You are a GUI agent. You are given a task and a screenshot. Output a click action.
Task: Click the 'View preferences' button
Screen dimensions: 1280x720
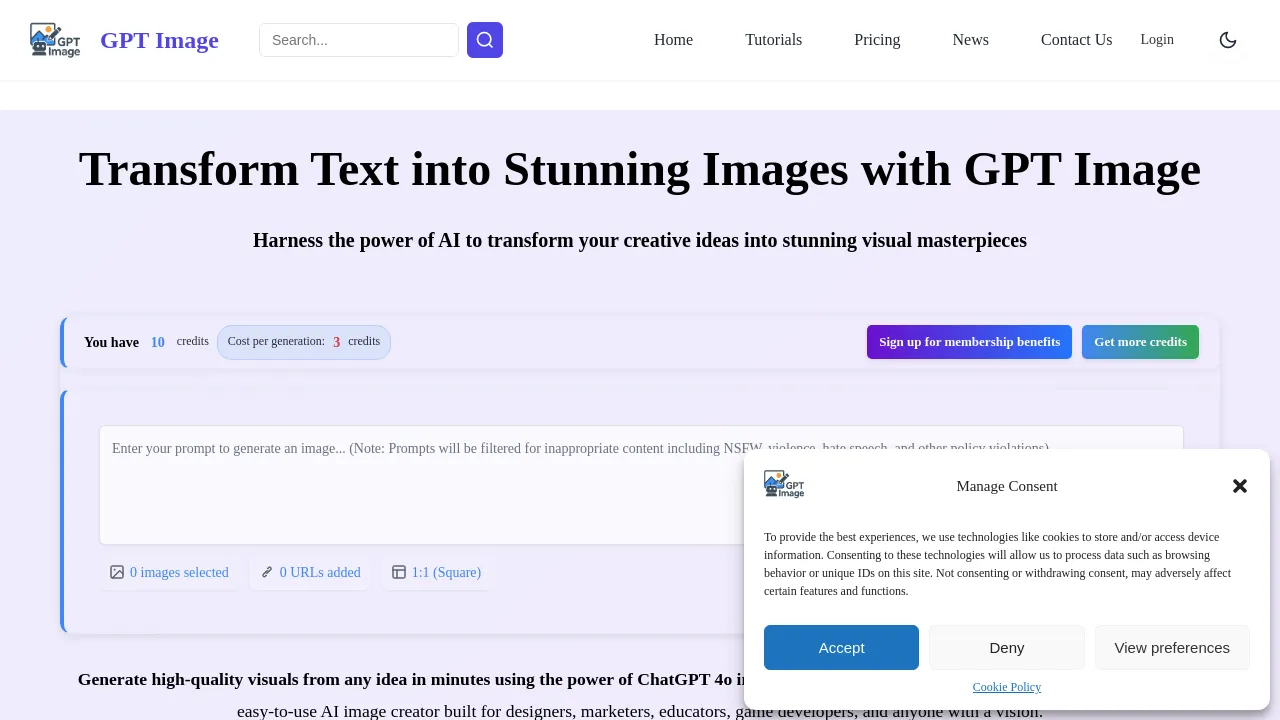coord(1172,647)
